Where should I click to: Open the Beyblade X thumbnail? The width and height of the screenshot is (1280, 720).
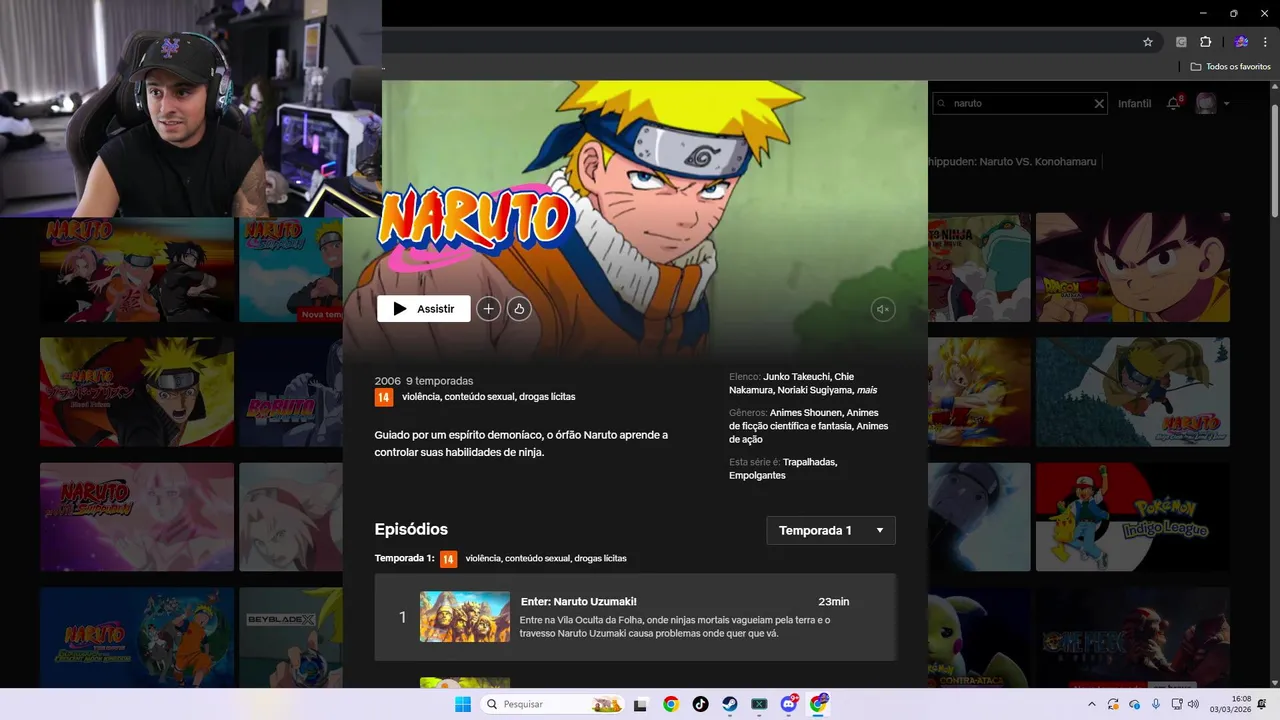(290, 637)
